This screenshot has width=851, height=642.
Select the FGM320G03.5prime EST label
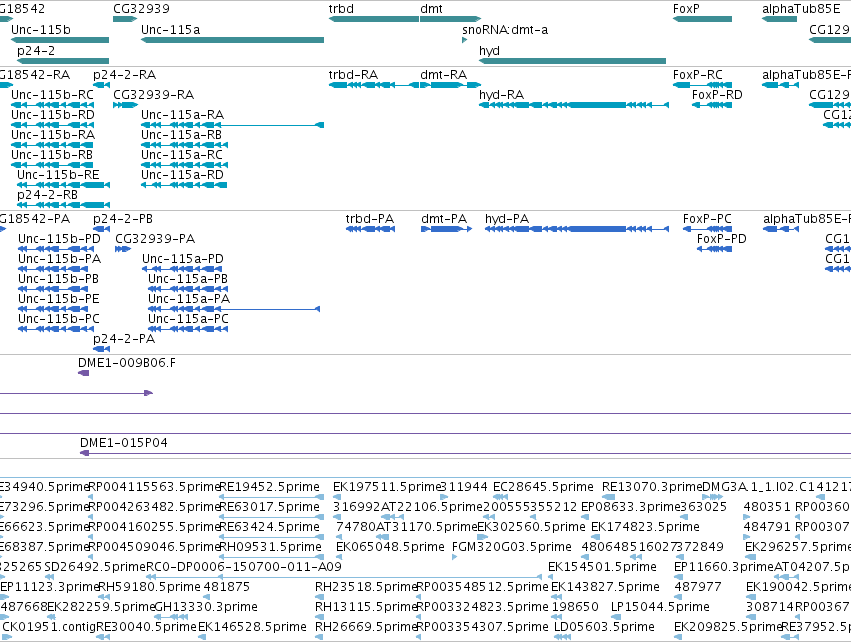512,547
